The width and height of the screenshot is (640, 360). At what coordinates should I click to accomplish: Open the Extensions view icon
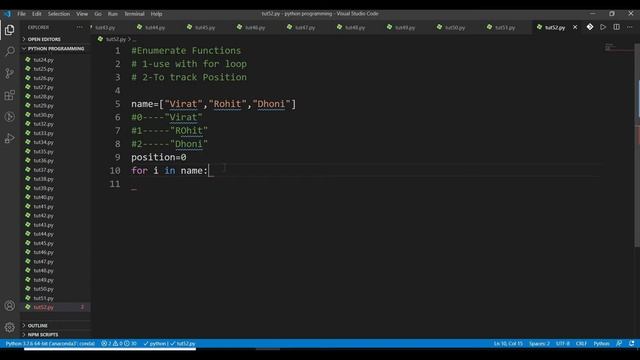pos(10,95)
